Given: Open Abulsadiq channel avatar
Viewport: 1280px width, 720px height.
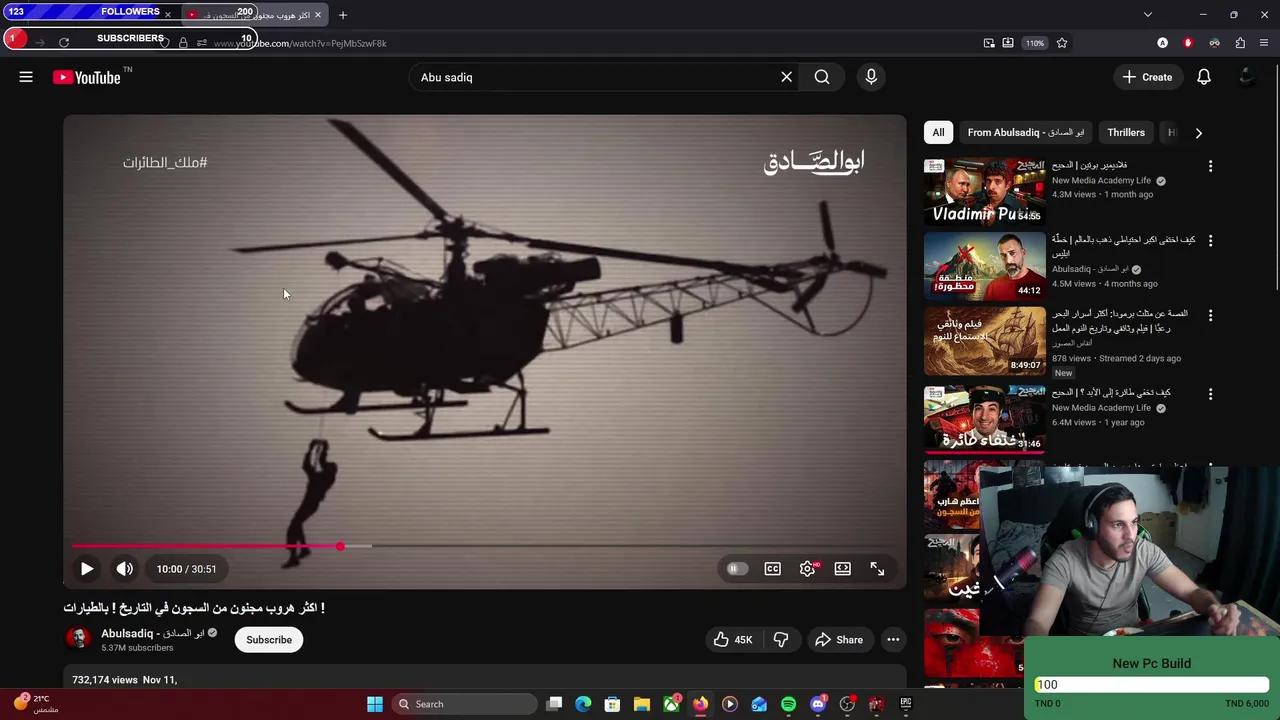Looking at the screenshot, I should [x=78, y=638].
